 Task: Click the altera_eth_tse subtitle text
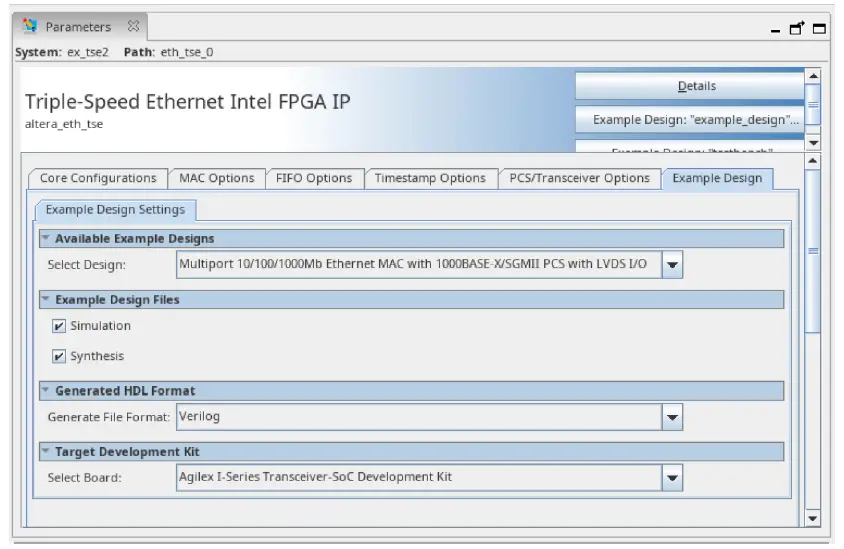click(64, 124)
